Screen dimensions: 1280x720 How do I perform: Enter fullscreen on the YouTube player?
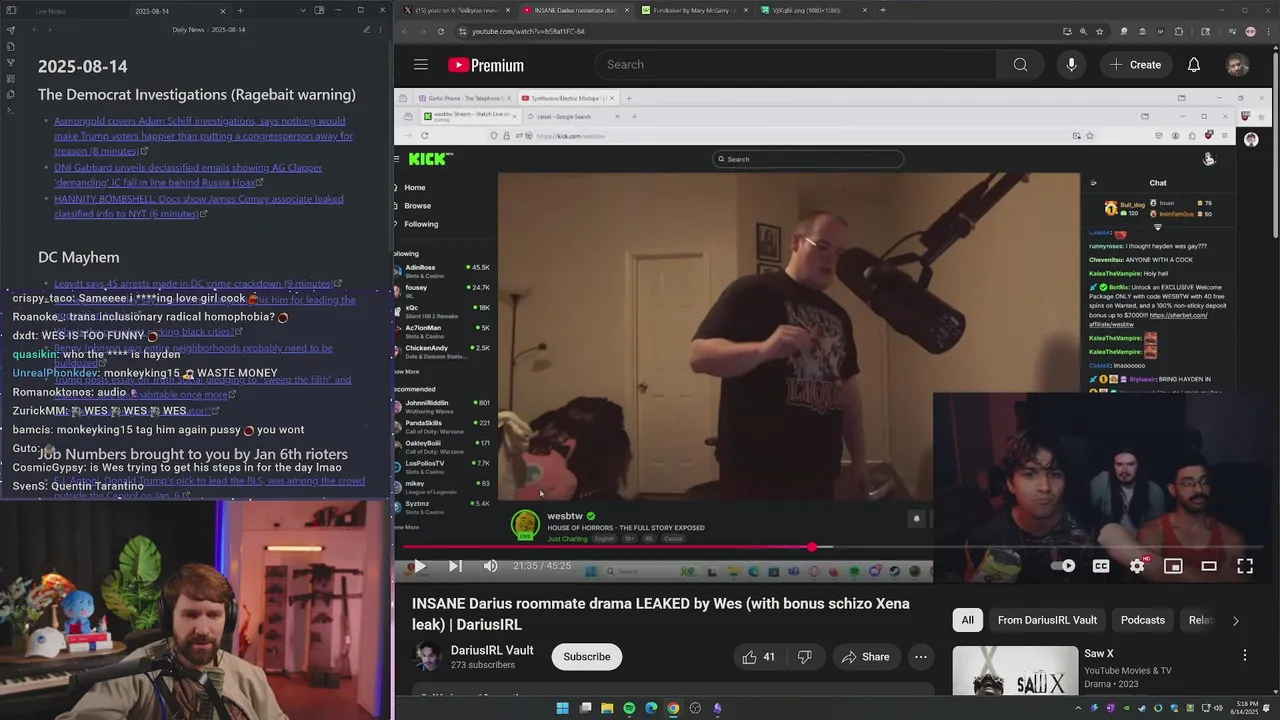1245,566
